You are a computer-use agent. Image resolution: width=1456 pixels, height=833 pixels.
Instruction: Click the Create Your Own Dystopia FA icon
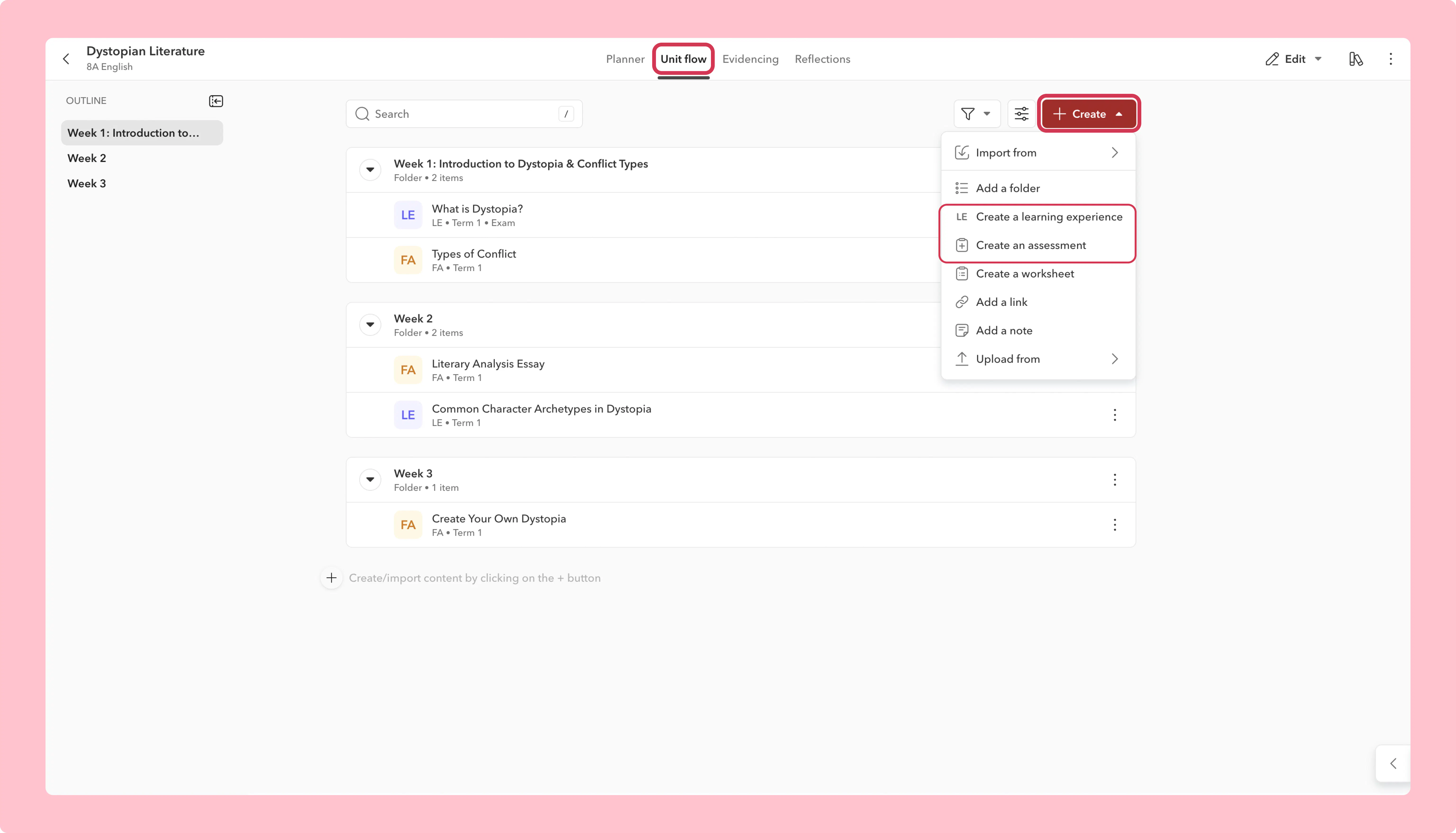[408, 525]
